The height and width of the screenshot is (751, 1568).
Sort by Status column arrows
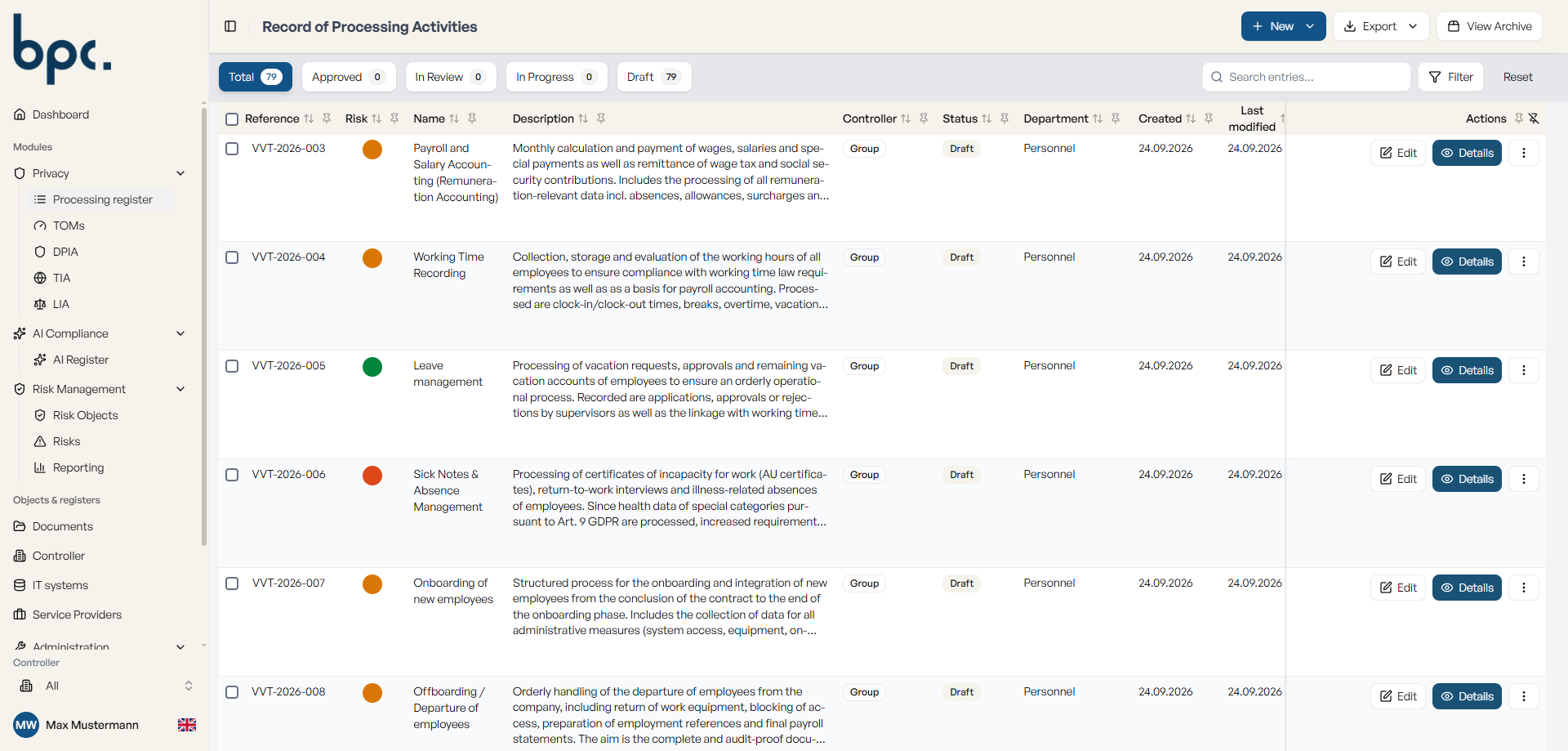point(987,118)
